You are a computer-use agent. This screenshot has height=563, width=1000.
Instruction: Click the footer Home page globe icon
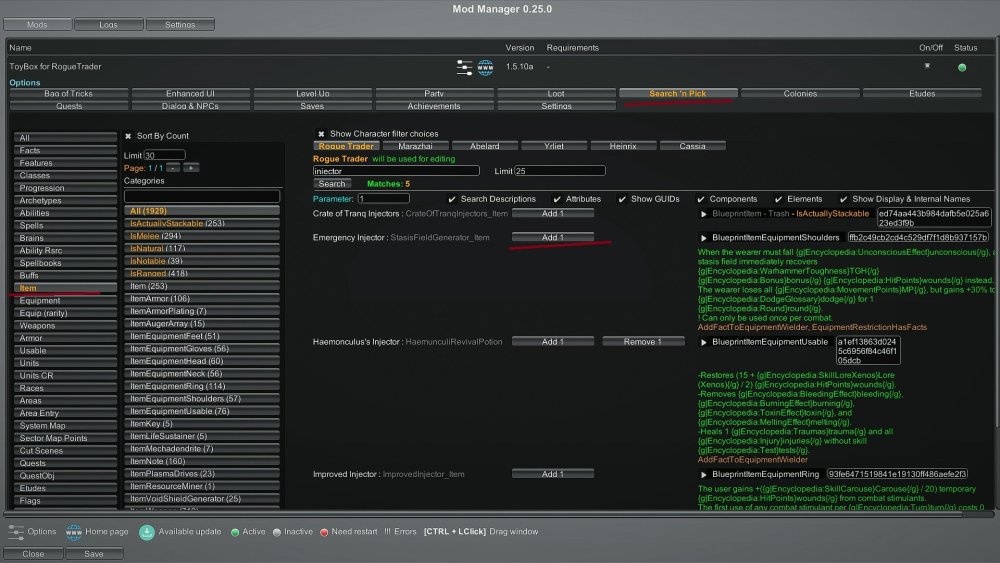click(x=74, y=531)
